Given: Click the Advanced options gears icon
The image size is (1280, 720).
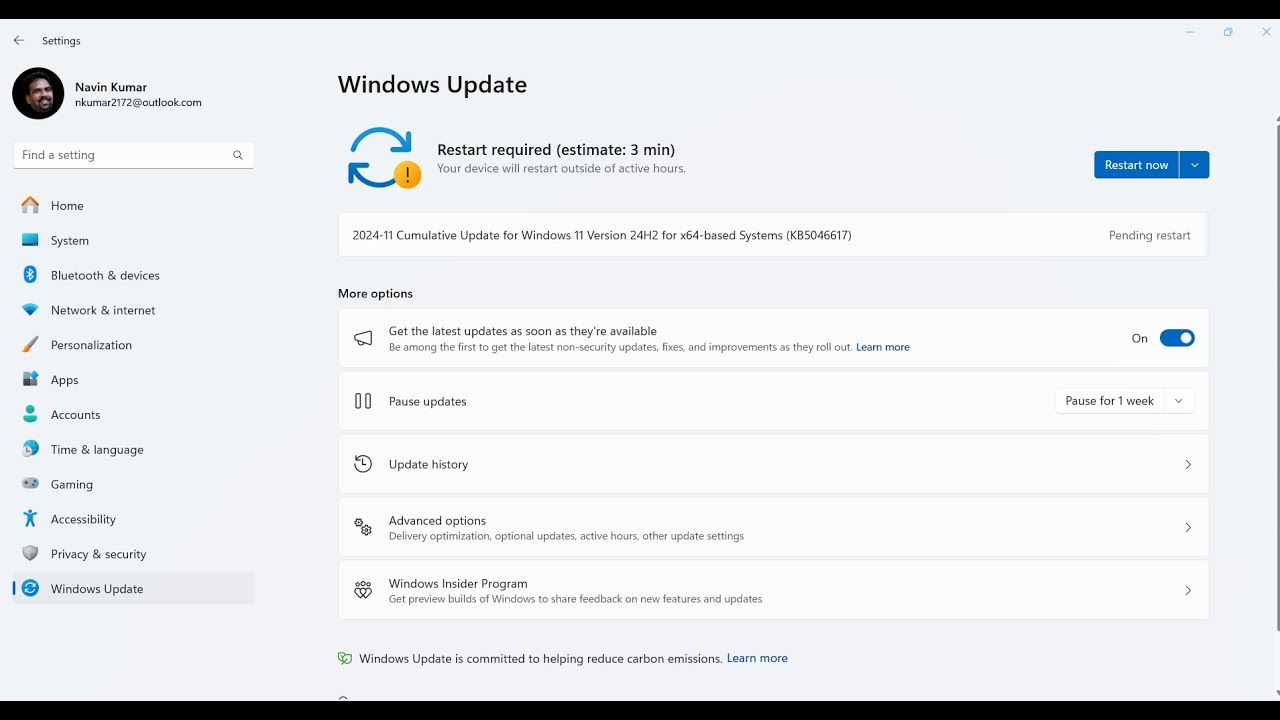Looking at the screenshot, I should [x=363, y=527].
